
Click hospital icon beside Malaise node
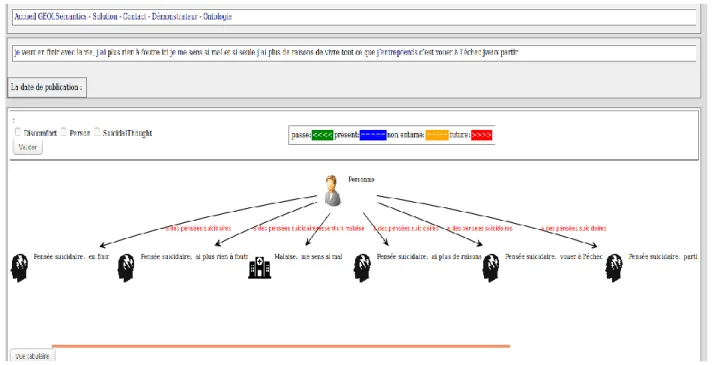[x=260, y=267]
